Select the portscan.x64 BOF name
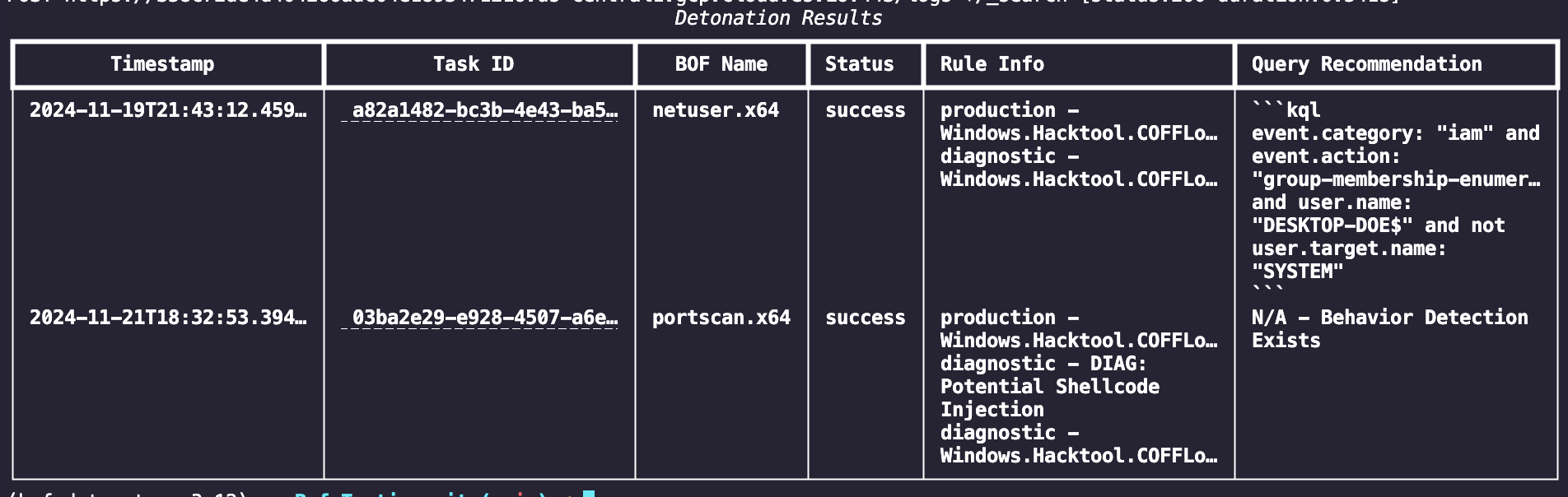This screenshot has width=1568, height=497. (x=721, y=318)
